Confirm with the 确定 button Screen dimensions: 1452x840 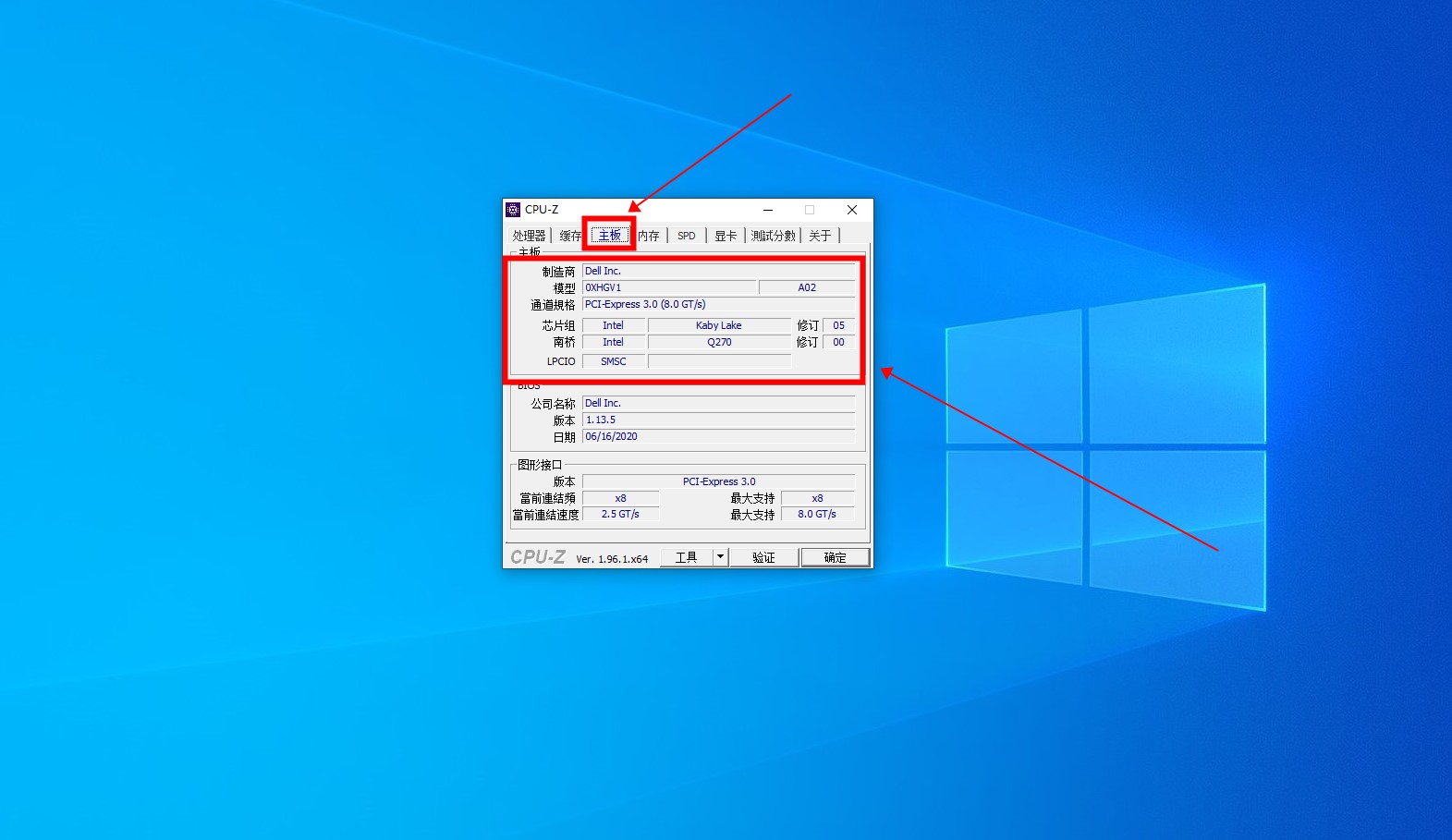click(836, 557)
